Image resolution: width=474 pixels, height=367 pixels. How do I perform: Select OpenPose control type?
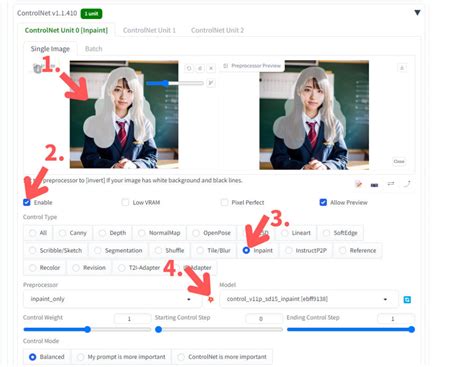(212, 233)
